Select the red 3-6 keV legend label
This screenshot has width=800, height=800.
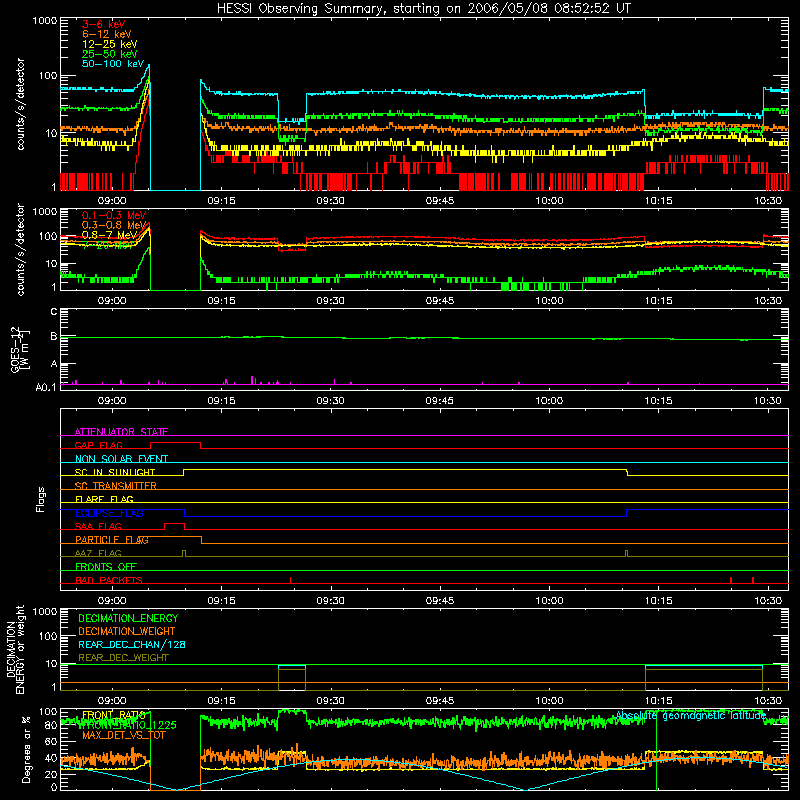pyautogui.click(x=103, y=24)
